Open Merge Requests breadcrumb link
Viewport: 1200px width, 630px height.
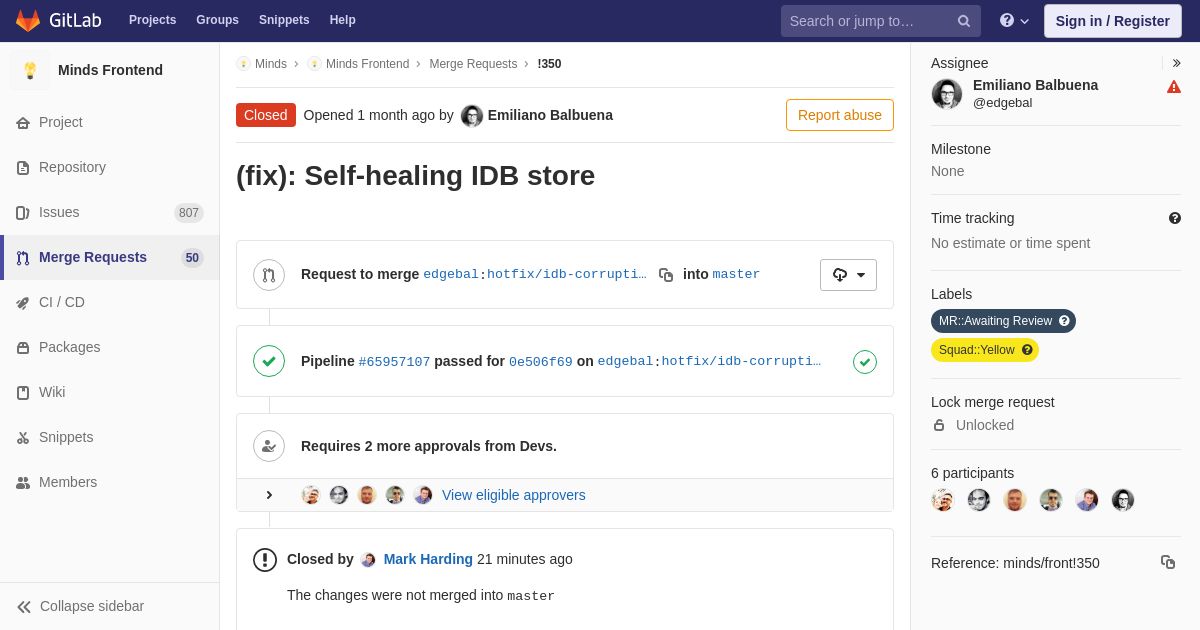(473, 64)
